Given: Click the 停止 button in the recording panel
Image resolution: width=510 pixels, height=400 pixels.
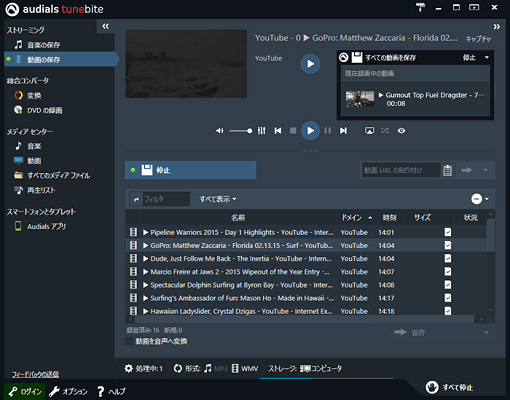Looking at the screenshot, I should [469, 58].
